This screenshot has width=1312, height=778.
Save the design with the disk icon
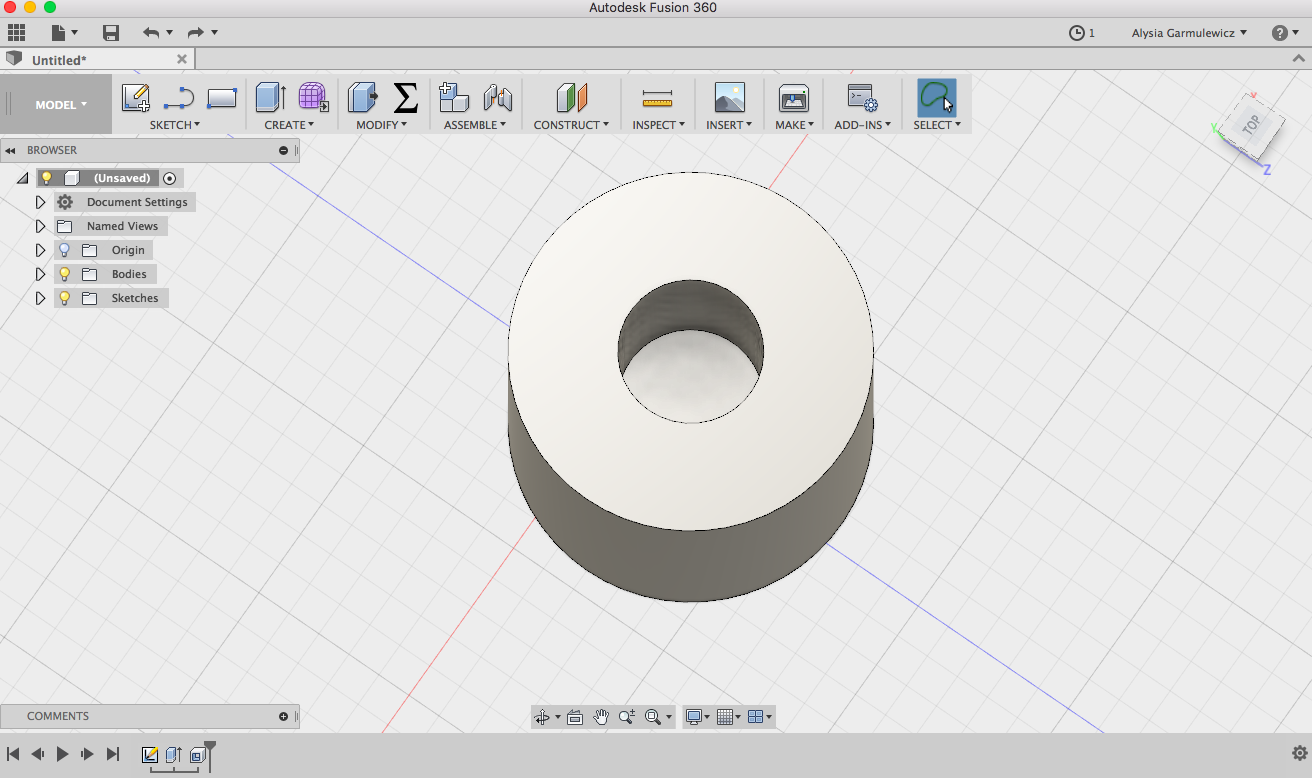pos(111,33)
